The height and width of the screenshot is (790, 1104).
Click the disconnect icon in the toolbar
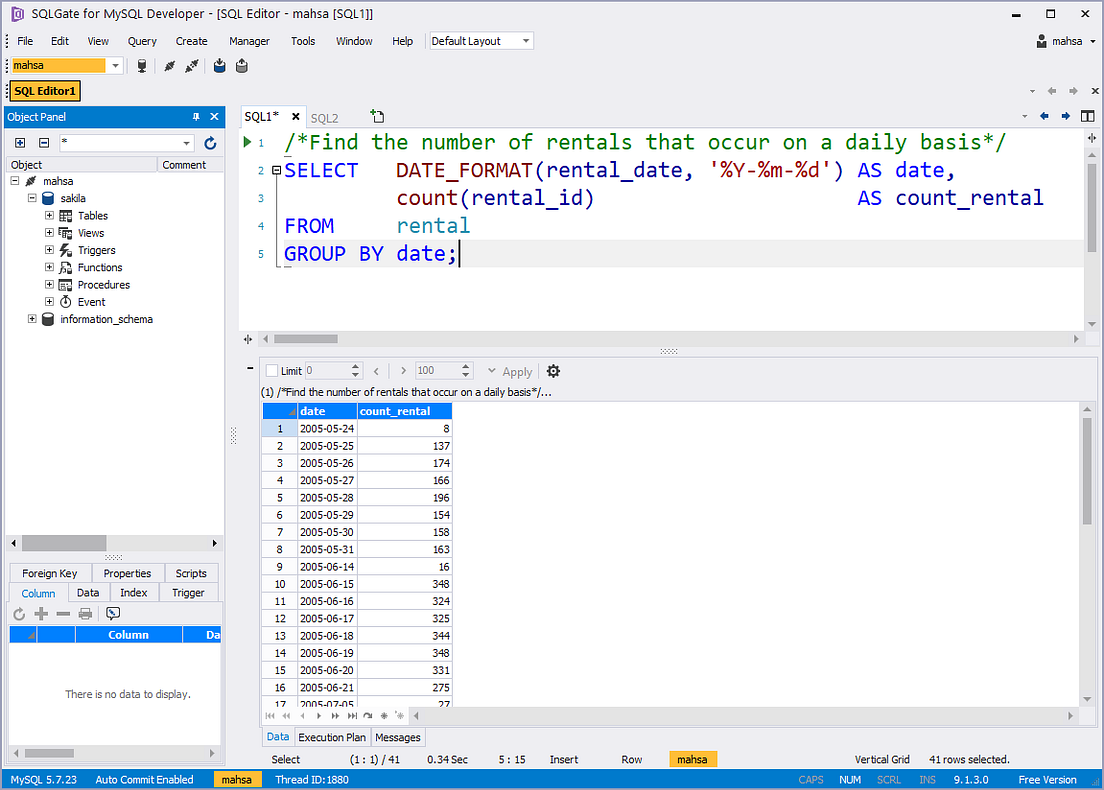point(194,66)
